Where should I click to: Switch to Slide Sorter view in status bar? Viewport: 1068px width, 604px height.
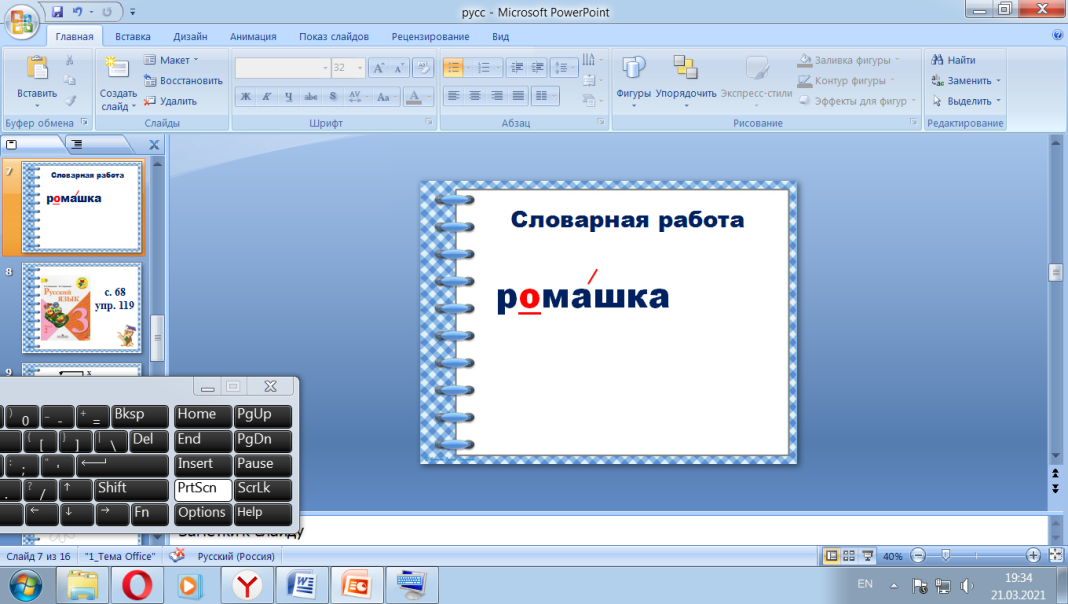tap(849, 555)
